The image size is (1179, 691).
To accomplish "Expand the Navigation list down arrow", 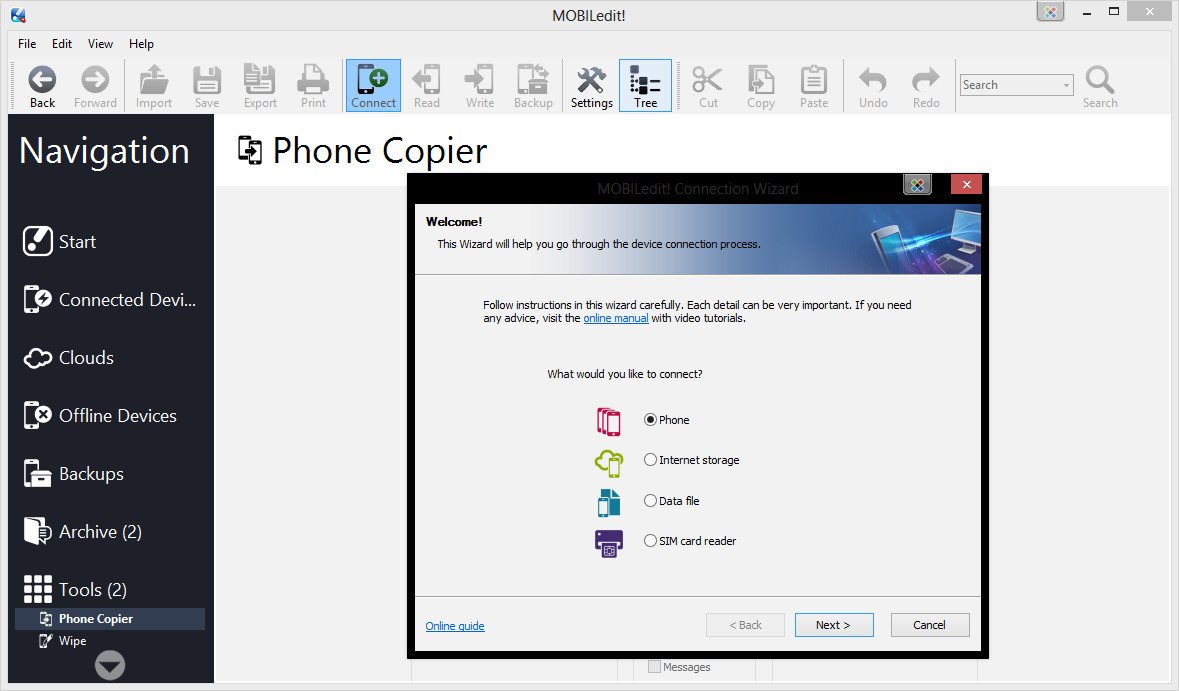I will [110, 665].
